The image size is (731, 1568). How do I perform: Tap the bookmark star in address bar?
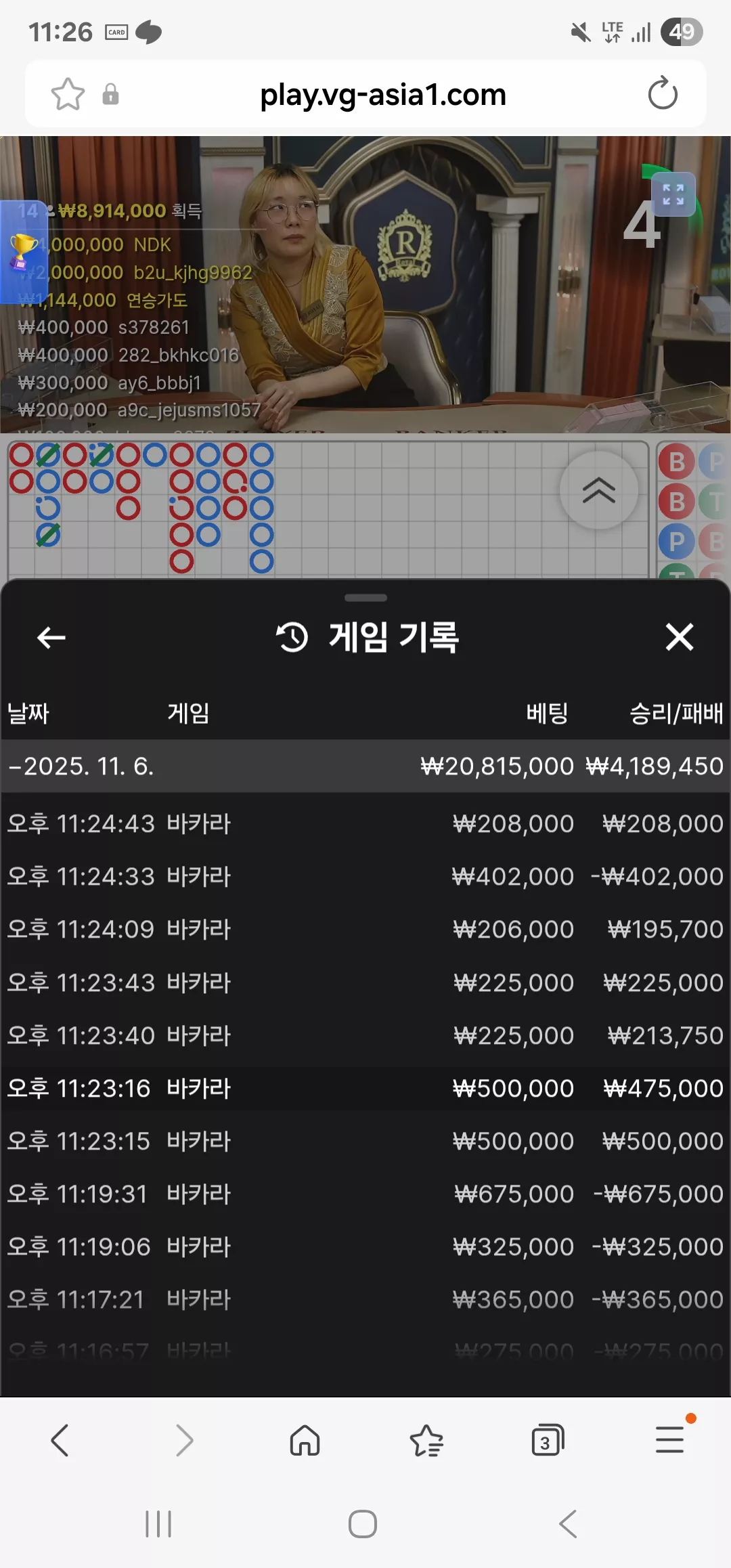(68, 94)
